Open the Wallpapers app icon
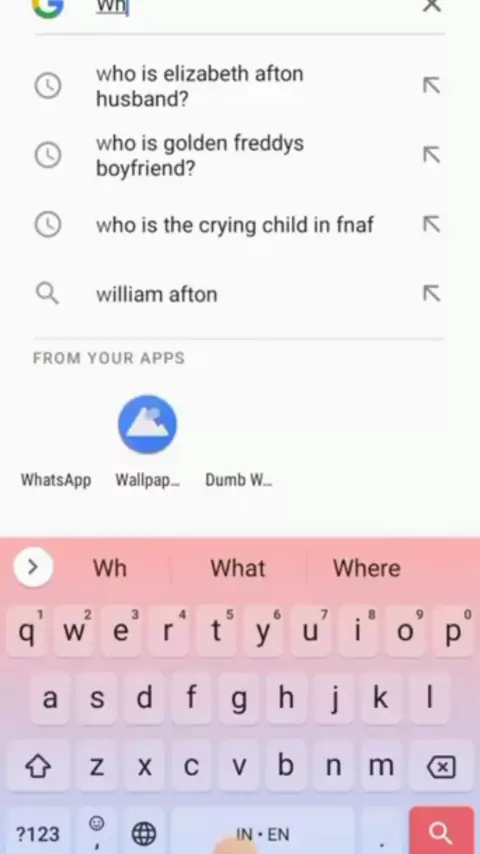 tap(147, 424)
